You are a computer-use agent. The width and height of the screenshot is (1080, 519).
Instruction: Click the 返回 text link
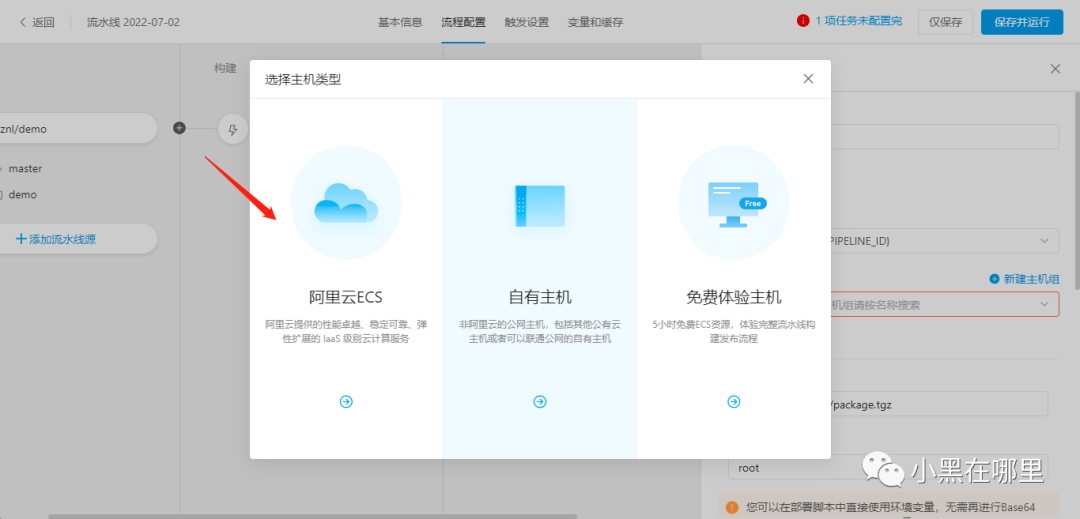click(43, 22)
